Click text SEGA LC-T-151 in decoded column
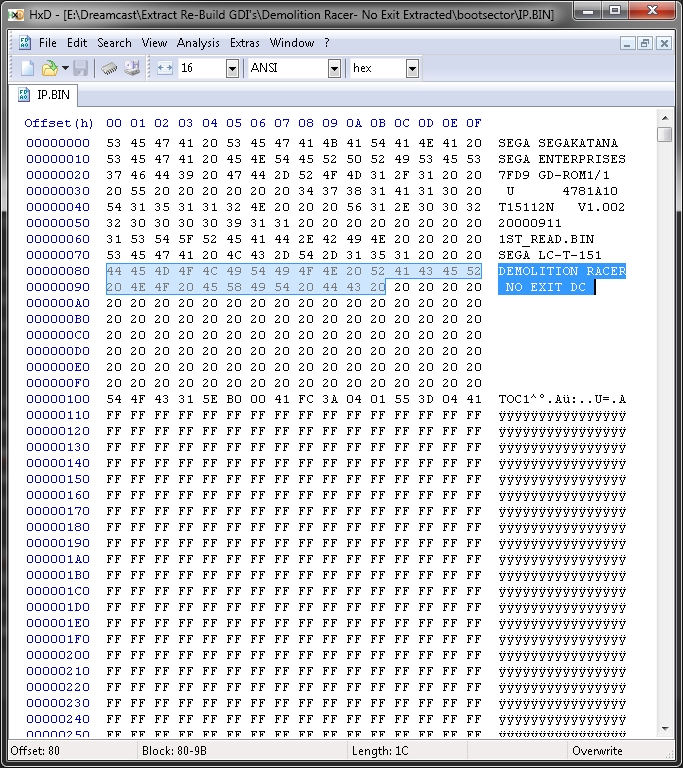Viewport: 683px width, 768px height. [550, 255]
